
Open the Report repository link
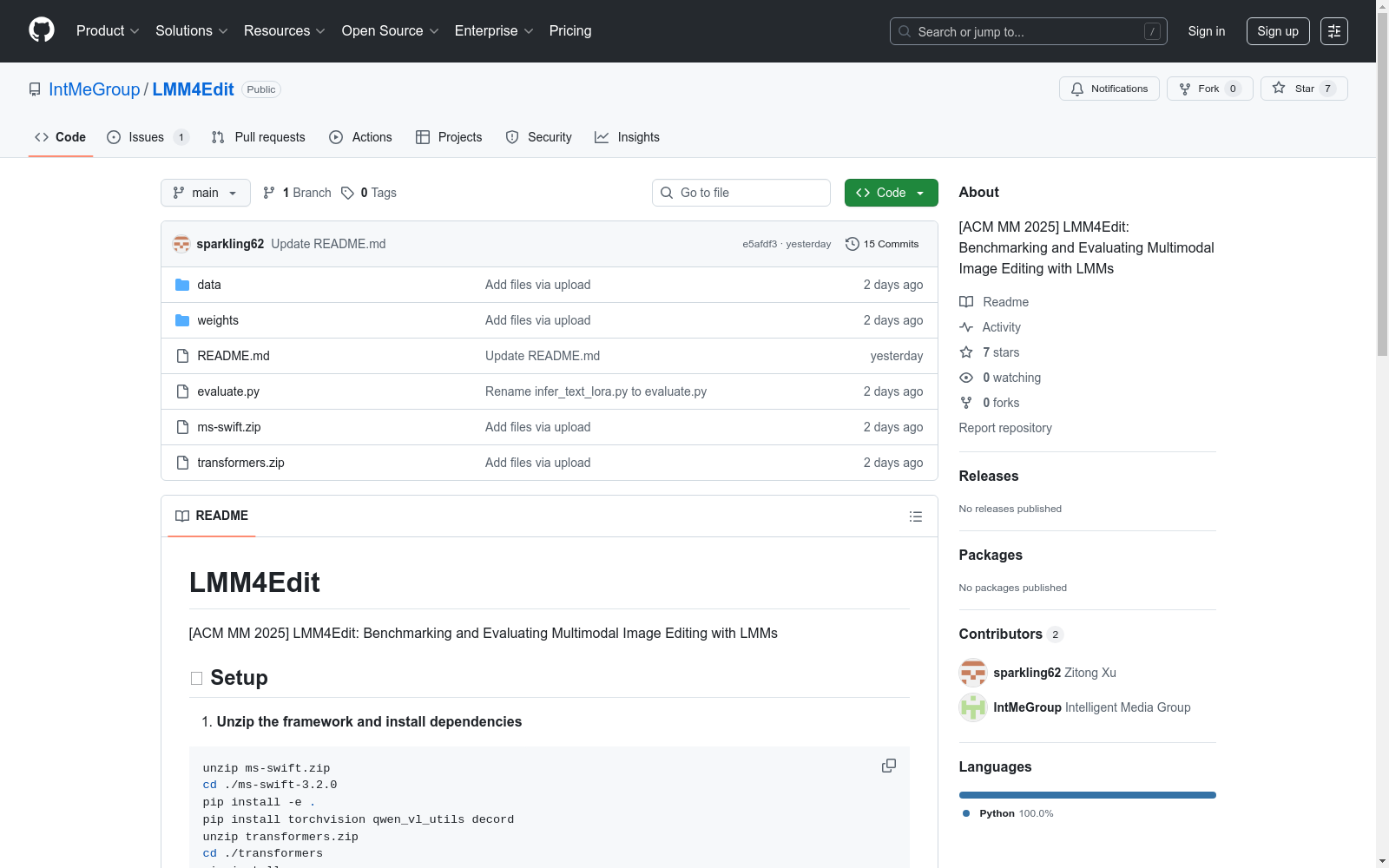click(x=1005, y=428)
